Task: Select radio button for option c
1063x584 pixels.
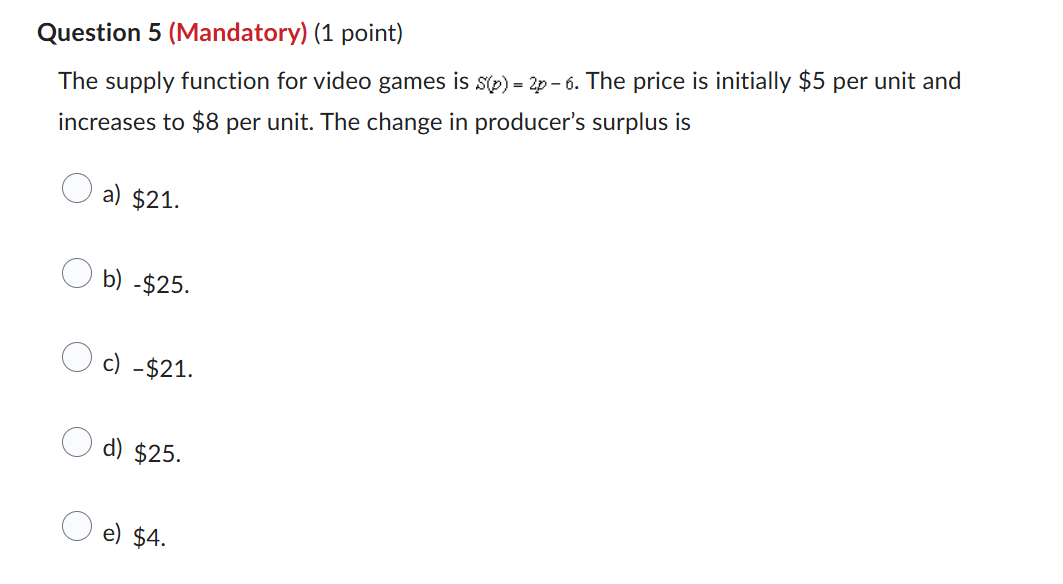Action: pos(77,358)
